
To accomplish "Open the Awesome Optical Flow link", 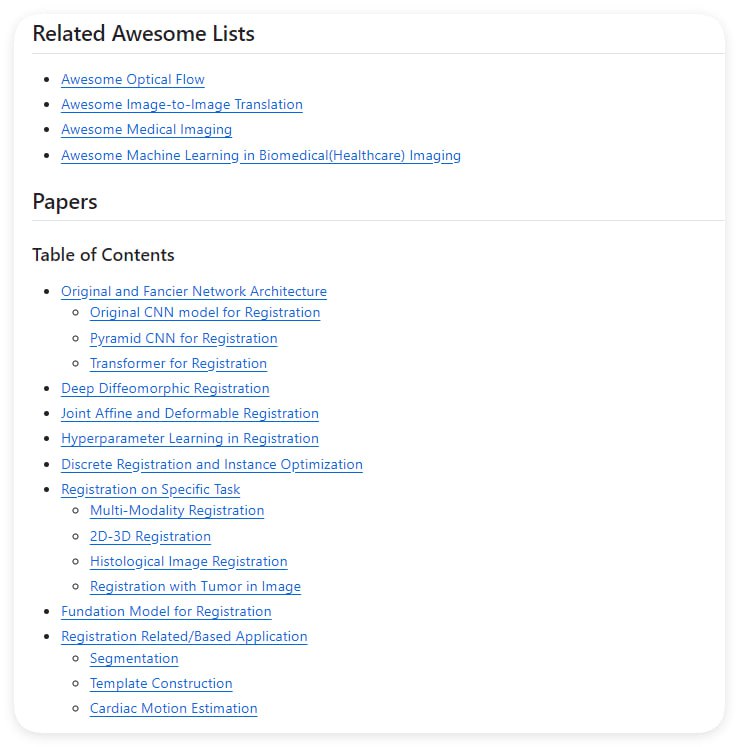I will point(132,79).
